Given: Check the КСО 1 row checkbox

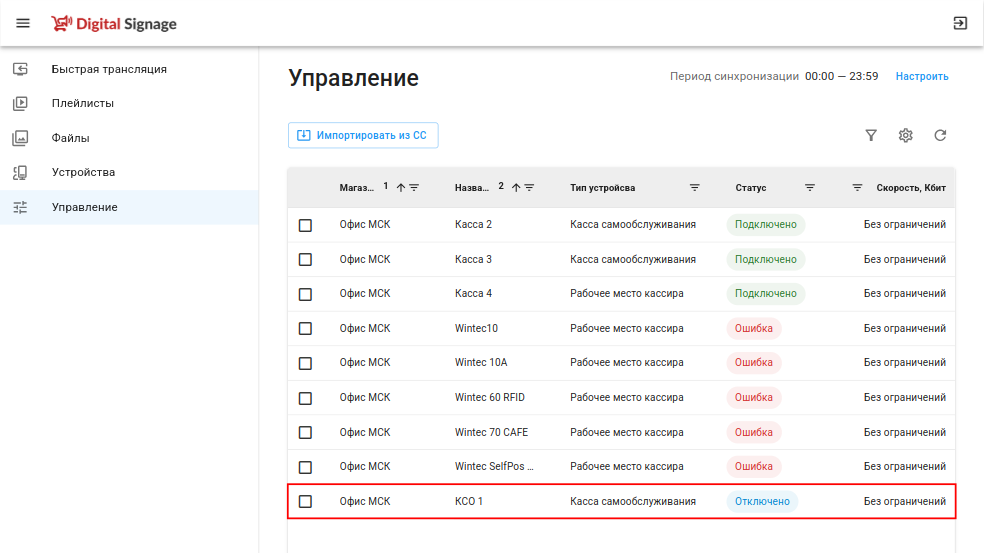Looking at the screenshot, I should click(x=305, y=502).
